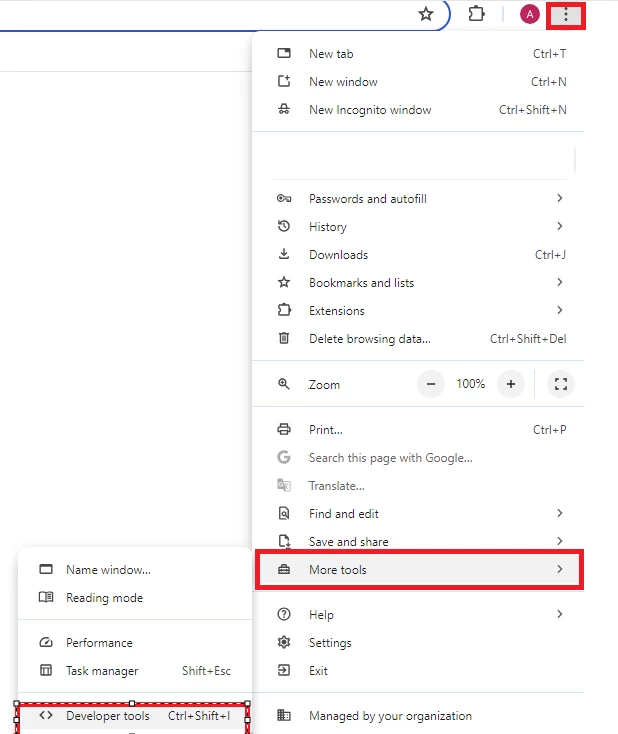
Task: Click the Developer tools code brackets icon
Action: [x=46, y=715]
